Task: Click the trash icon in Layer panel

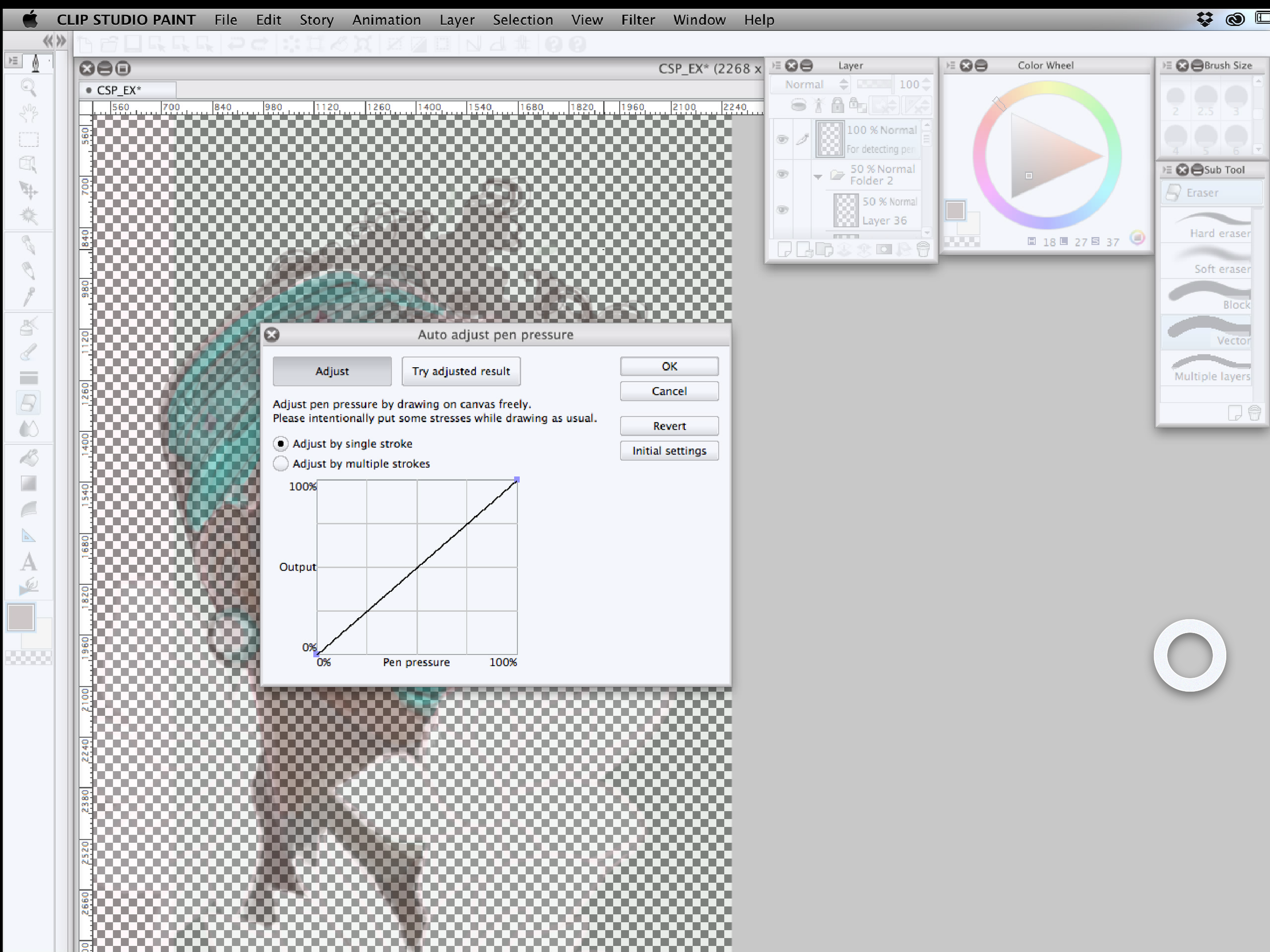Action: point(923,250)
